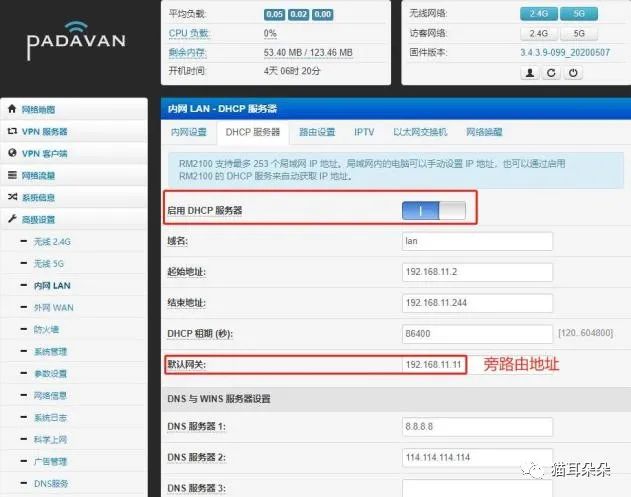Click the memory value 53.40 MB / 123.46 MB
Image resolution: width=631 pixels, height=497 pixels.
[308, 53]
